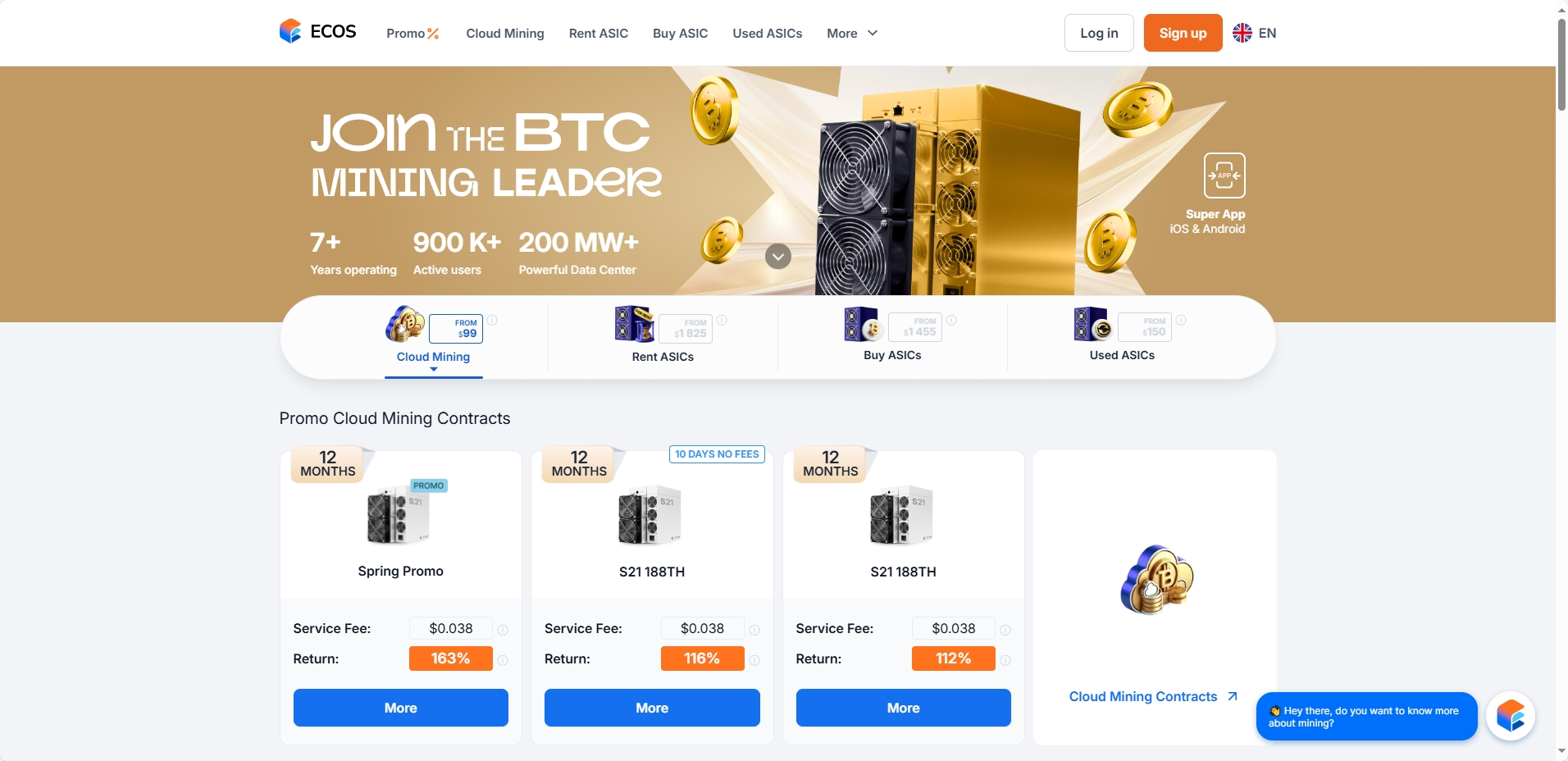Click the Bitcoin cloud illustration icon
This screenshot has width=1568, height=761.
coord(1155,581)
